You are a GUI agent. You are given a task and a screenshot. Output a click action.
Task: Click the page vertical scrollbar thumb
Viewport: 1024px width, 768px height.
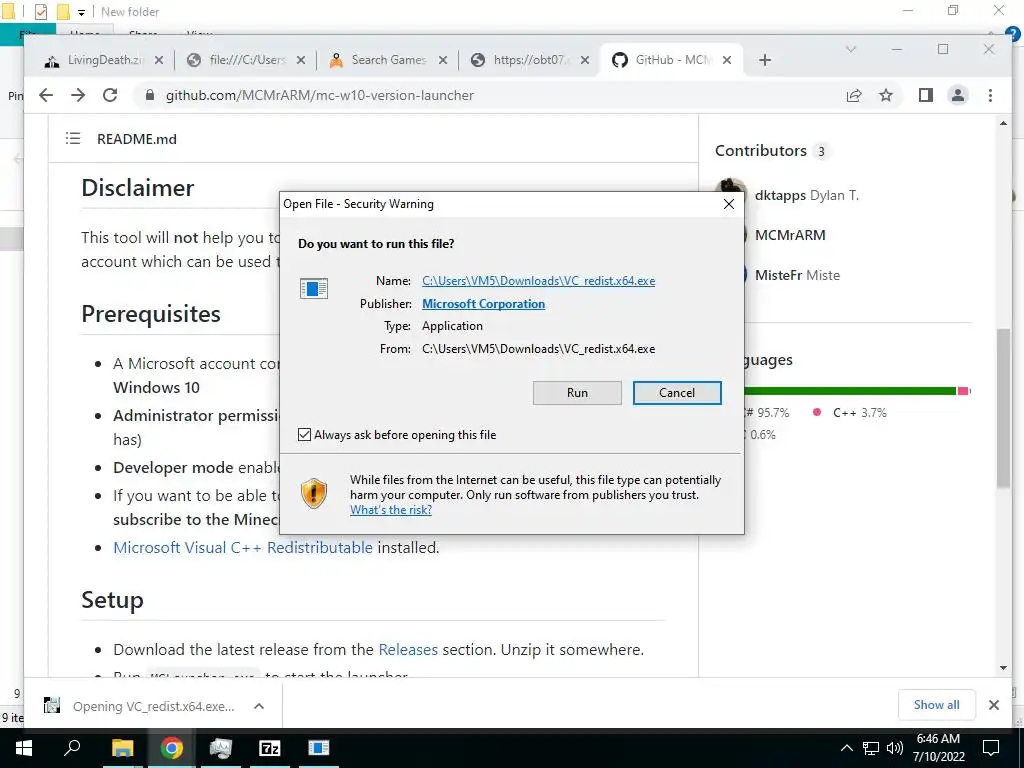click(1003, 408)
